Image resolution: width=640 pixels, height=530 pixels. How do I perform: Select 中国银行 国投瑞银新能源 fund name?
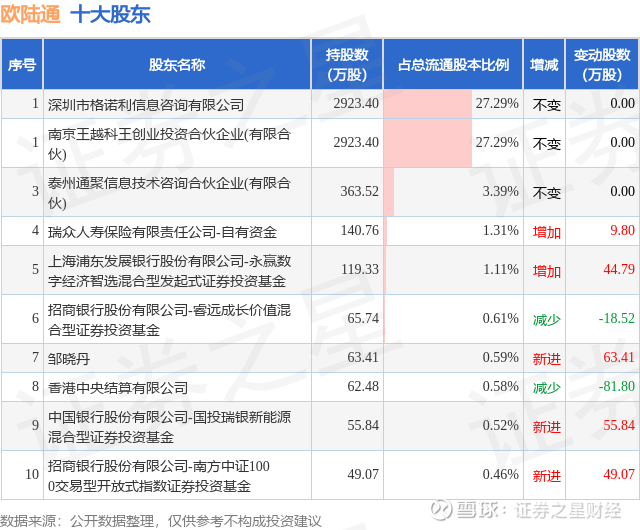(169, 427)
